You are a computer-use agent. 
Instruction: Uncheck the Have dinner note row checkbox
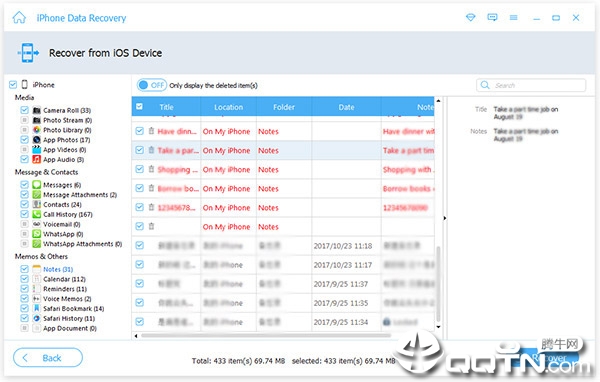tap(140, 131)
